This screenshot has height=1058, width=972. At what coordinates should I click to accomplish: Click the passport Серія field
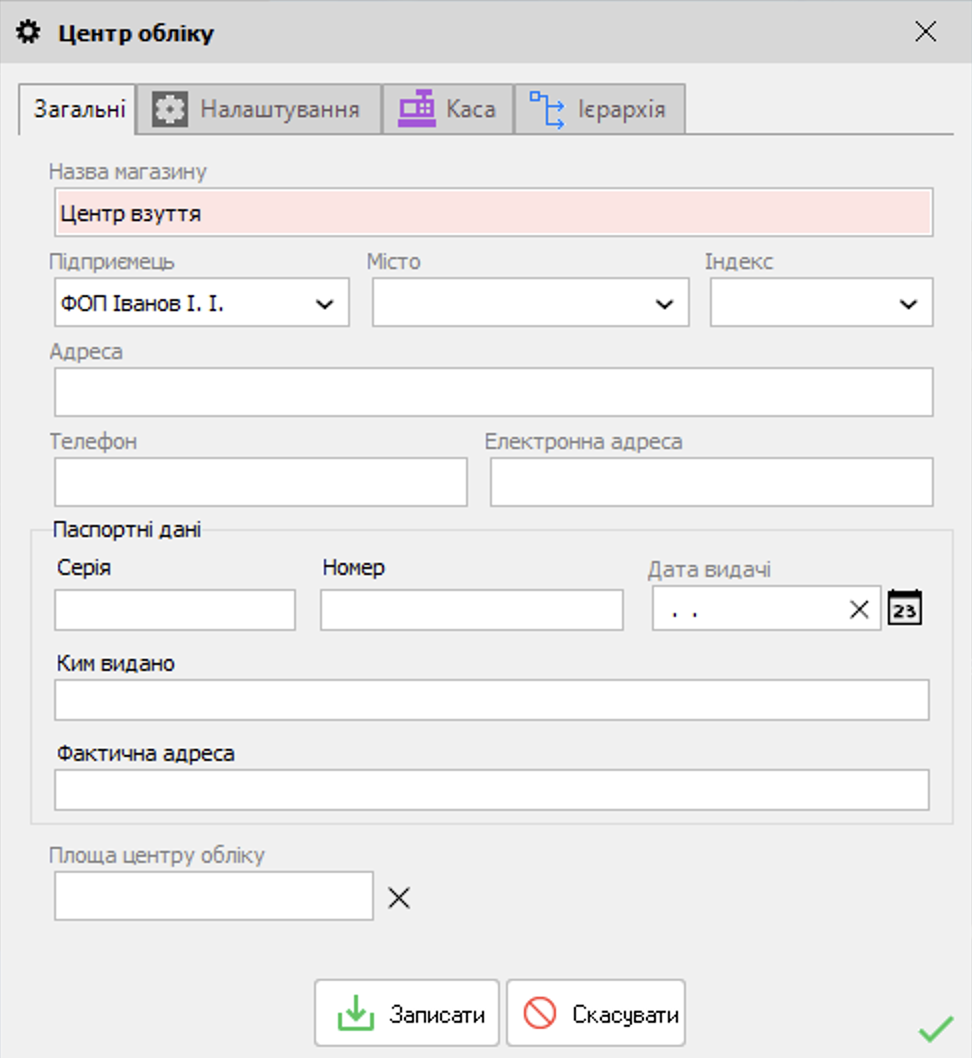coord(175,610)
